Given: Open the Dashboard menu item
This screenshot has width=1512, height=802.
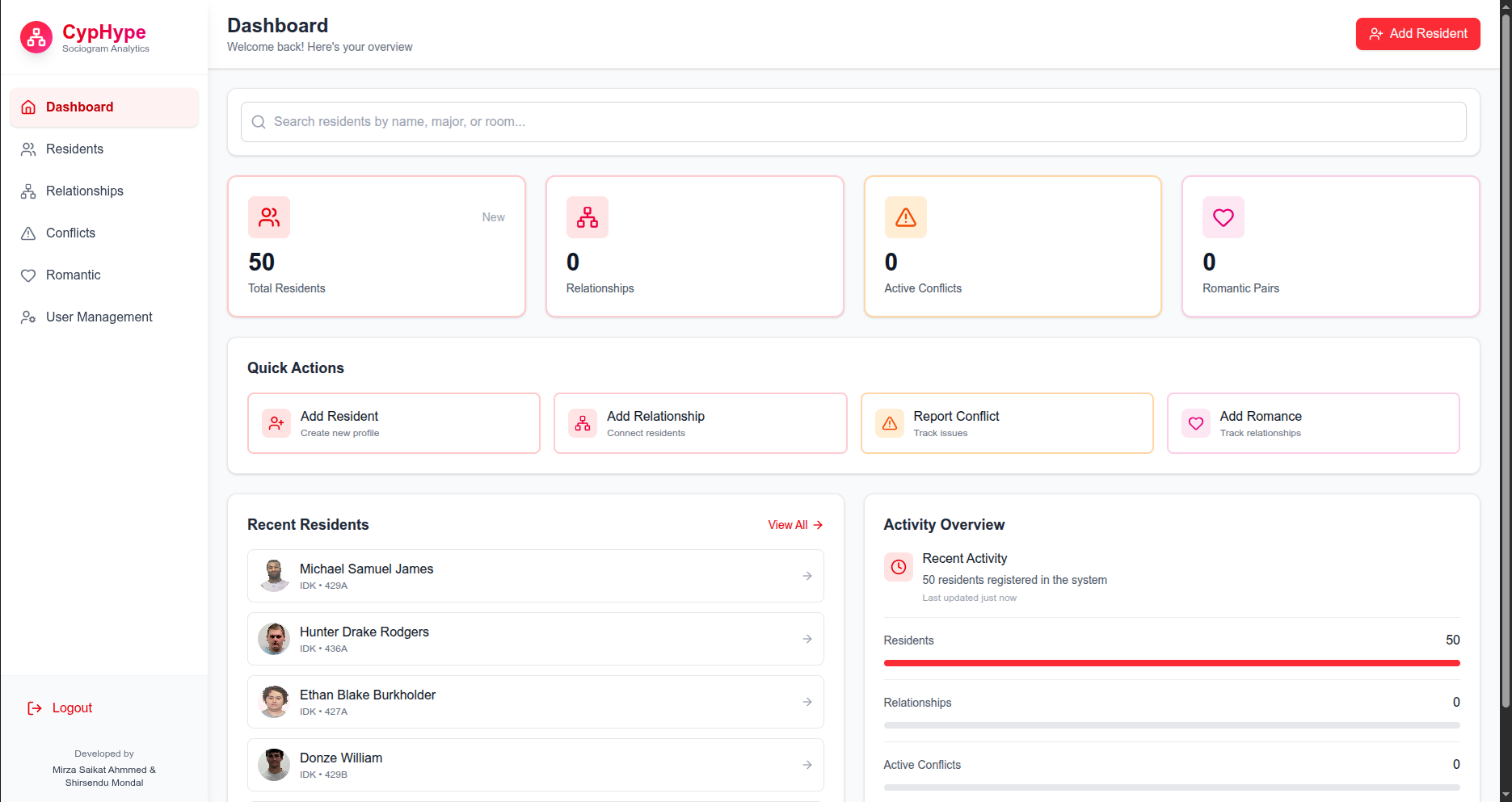Looking at the screenshot, I should coord(104,107).
